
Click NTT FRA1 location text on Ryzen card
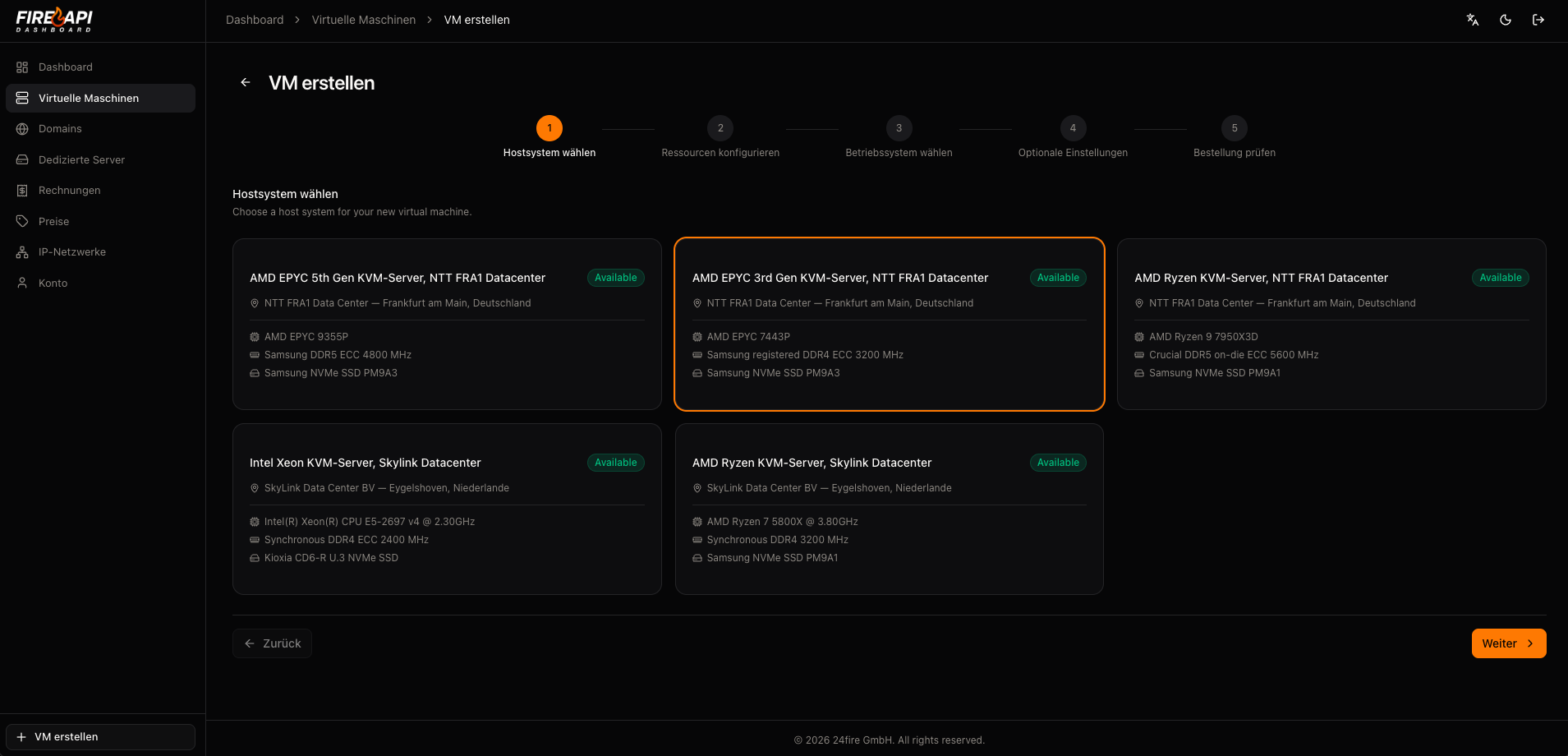click(x=1282, y=303)
